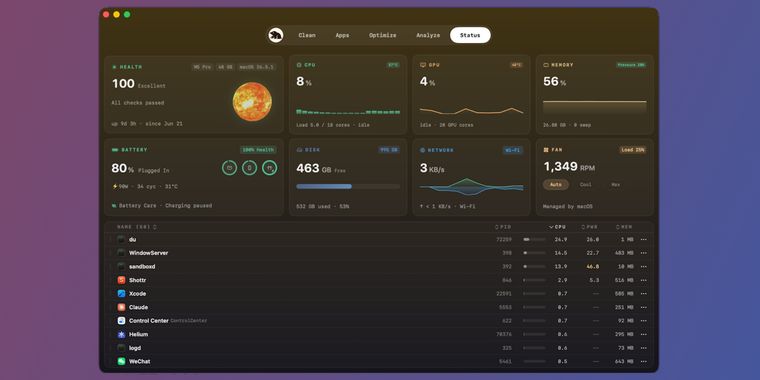This screenshot has width=760, height=380.
Task: Click the third circular battery gauge
Action: tap(270, 168)
